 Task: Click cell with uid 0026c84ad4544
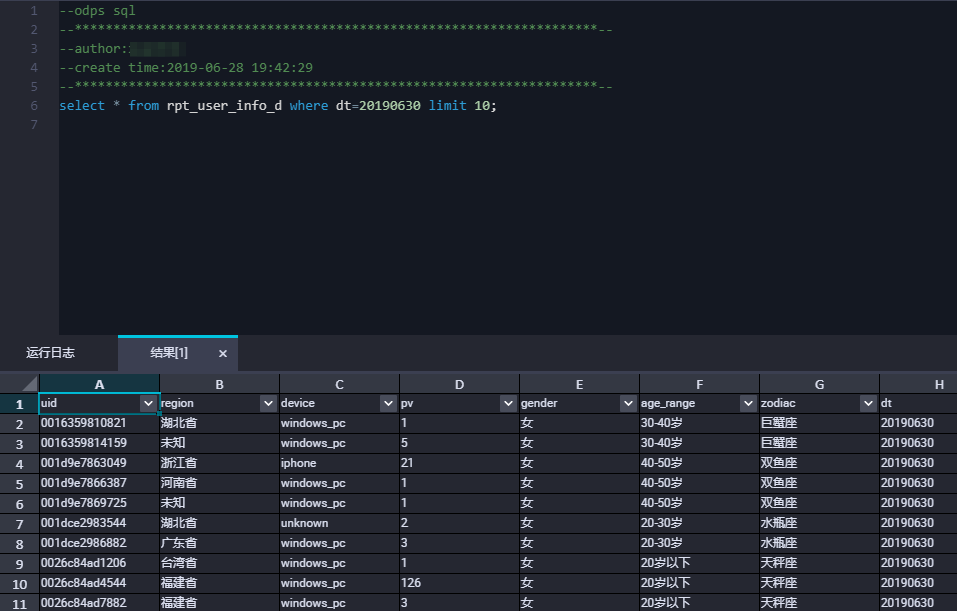click(99, 583)
